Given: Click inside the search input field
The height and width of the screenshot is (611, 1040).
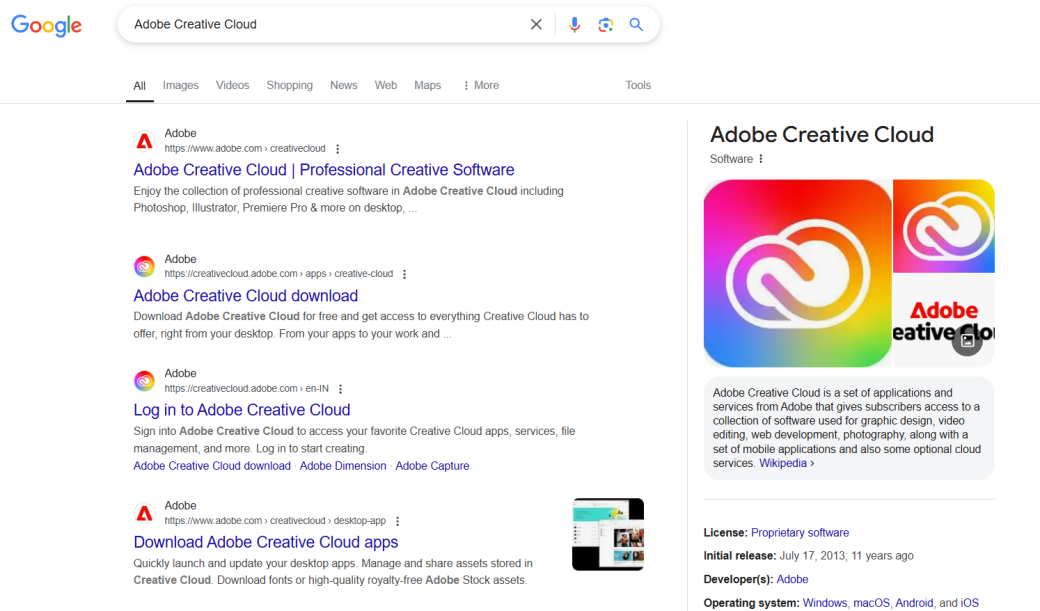Looking at the screenshot, I should [x=300, y=24].
